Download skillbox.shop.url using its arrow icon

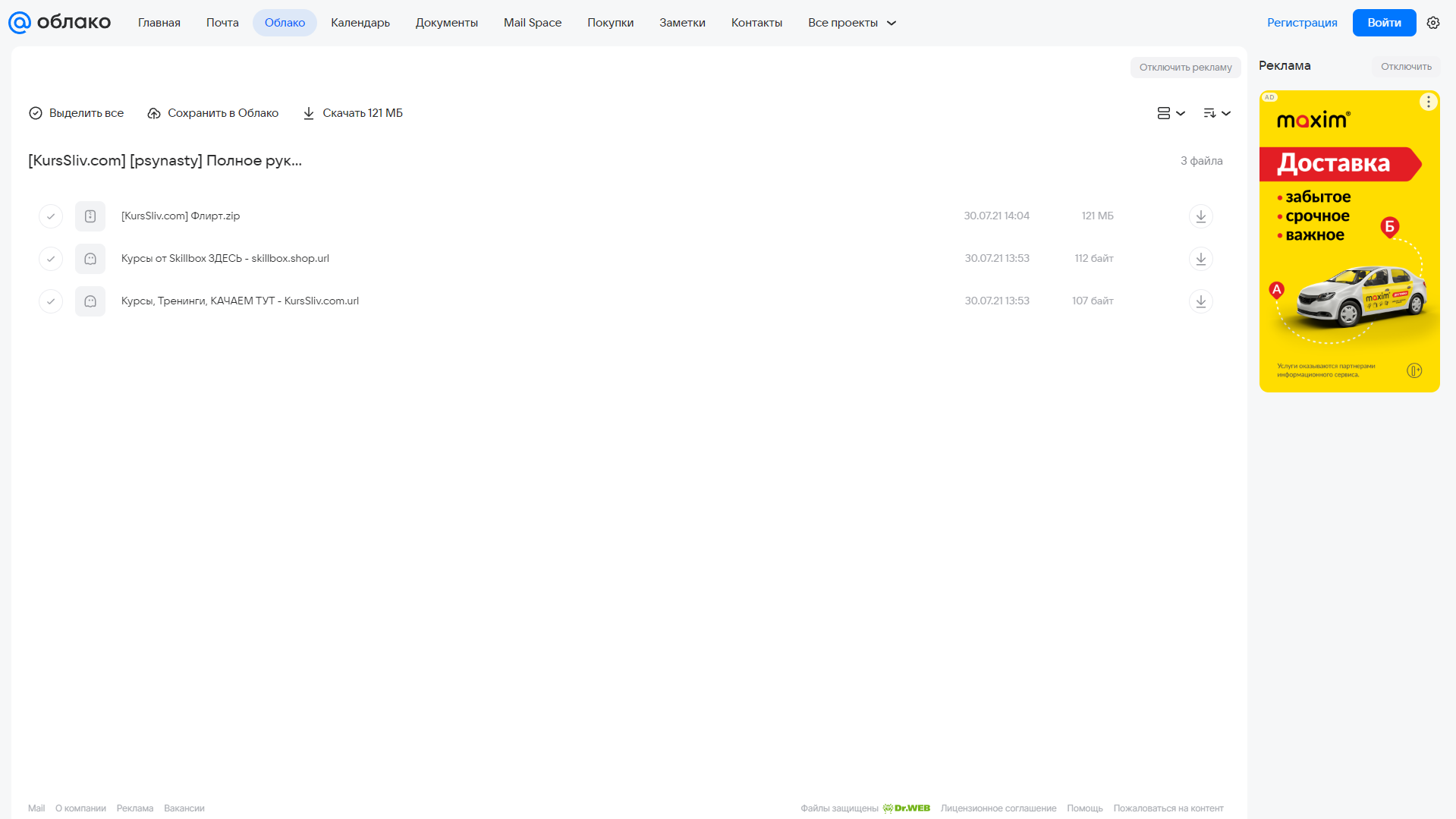(1200, 259)
